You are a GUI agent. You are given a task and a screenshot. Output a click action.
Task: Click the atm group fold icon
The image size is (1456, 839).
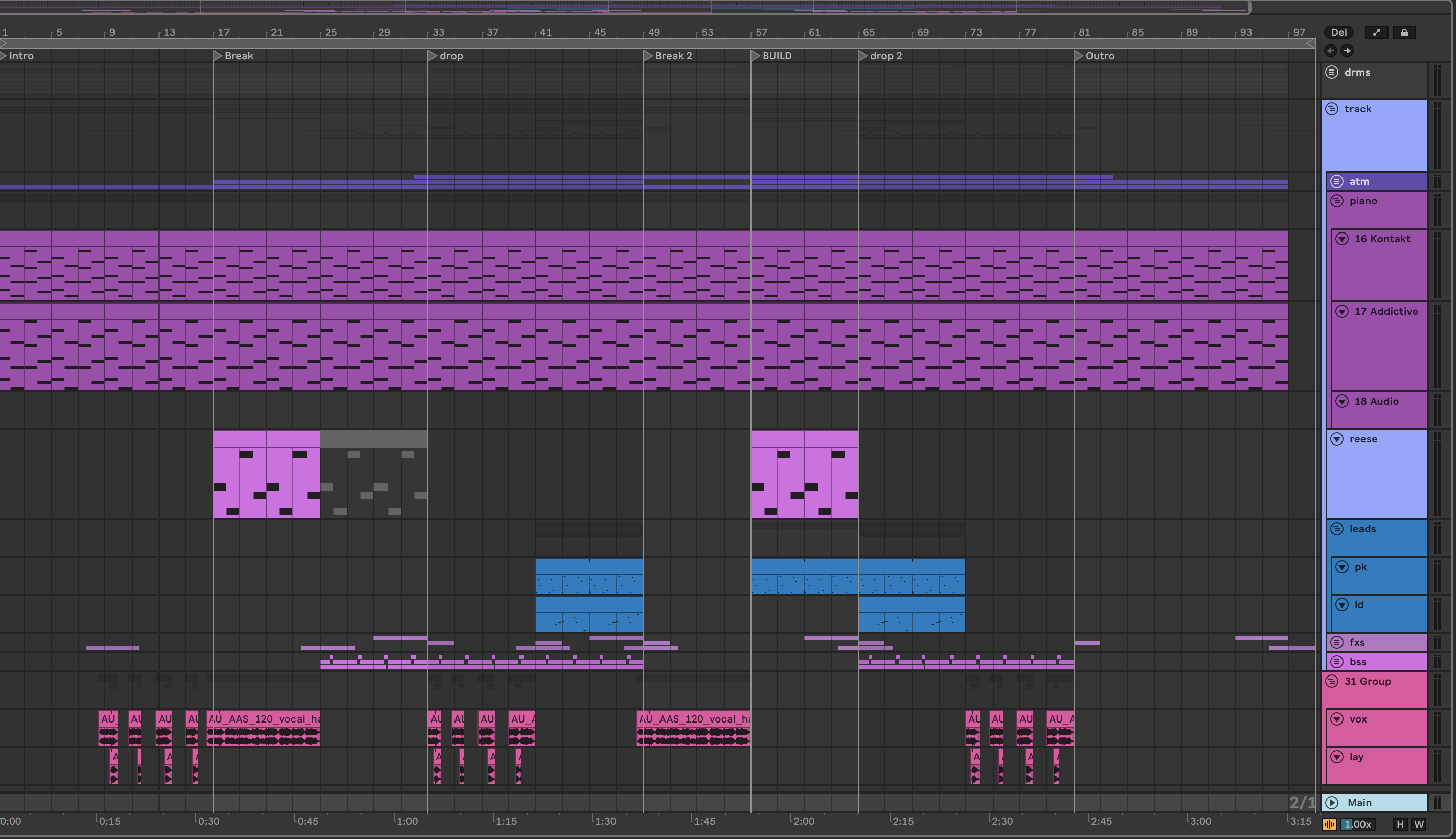1337,181
